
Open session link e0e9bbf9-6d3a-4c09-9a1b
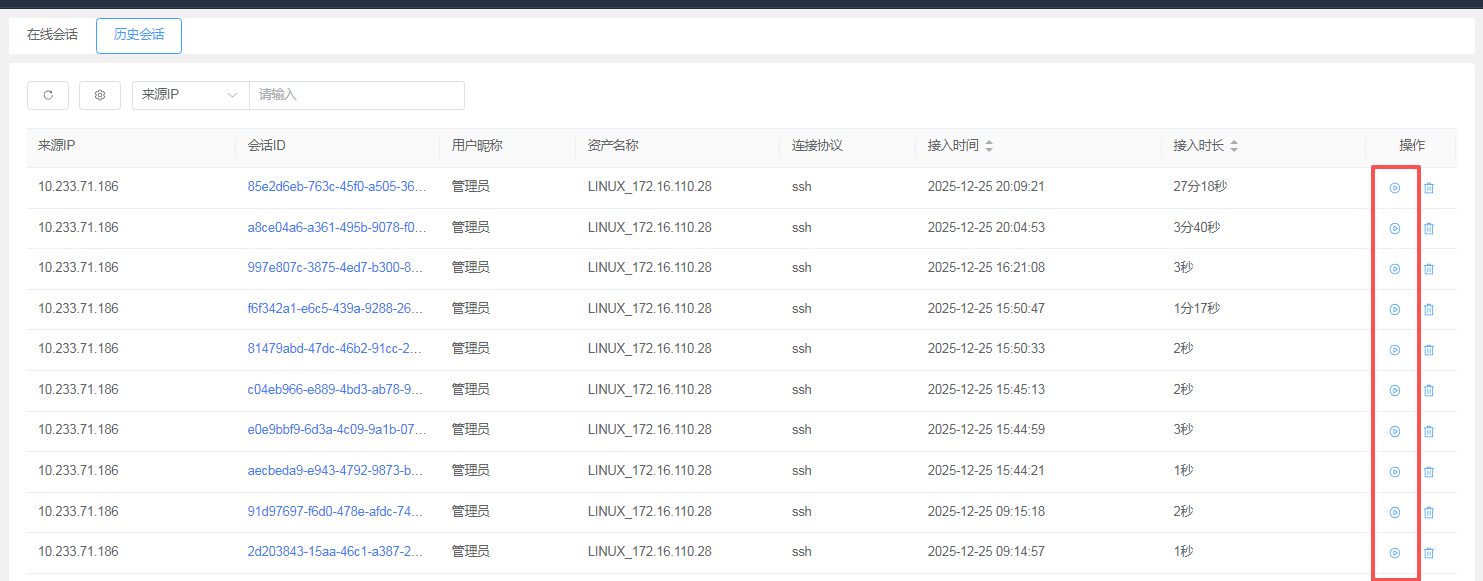click(x=337, y=429)
